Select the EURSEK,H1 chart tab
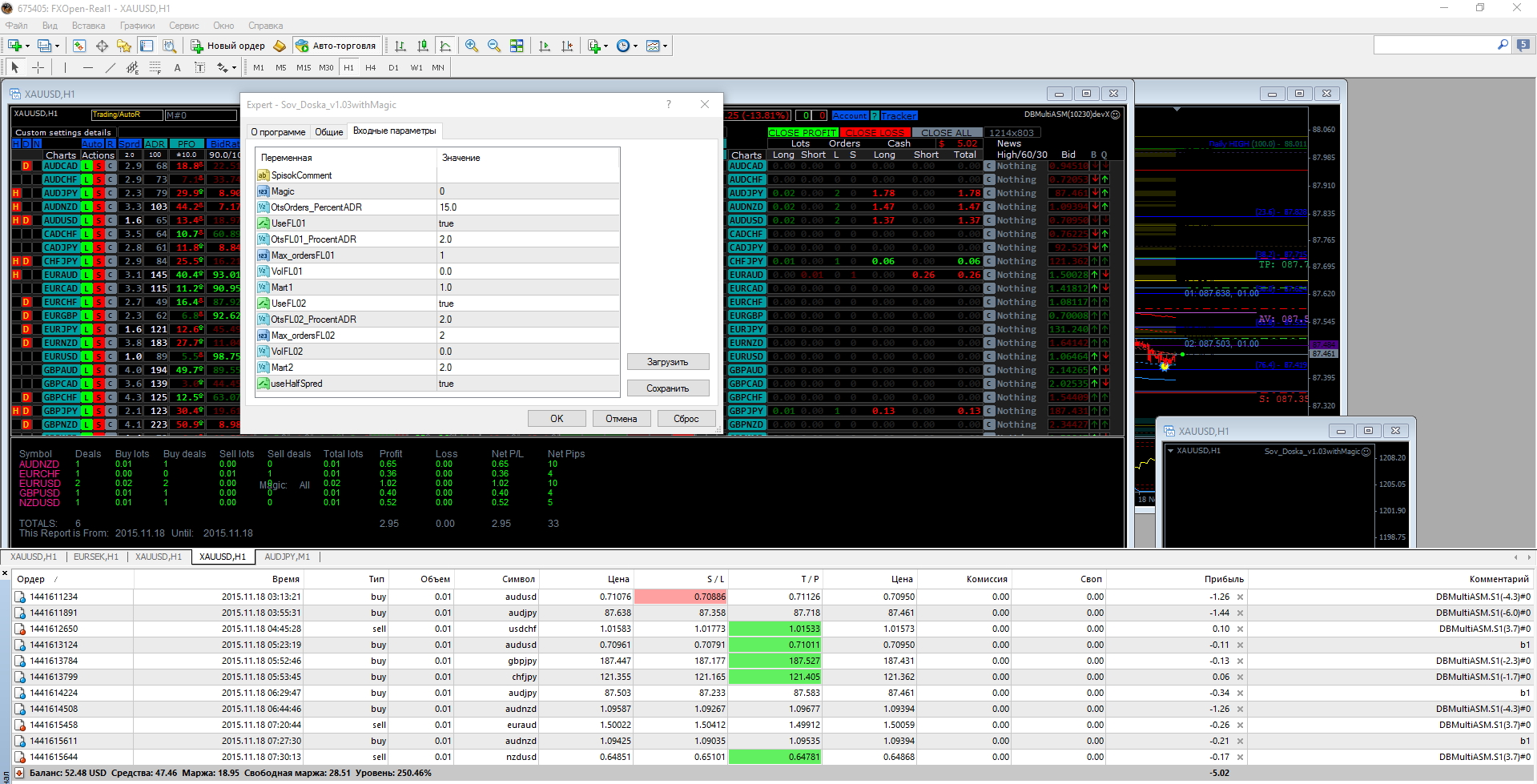1537x784 pixels. [x=96, y=557]
